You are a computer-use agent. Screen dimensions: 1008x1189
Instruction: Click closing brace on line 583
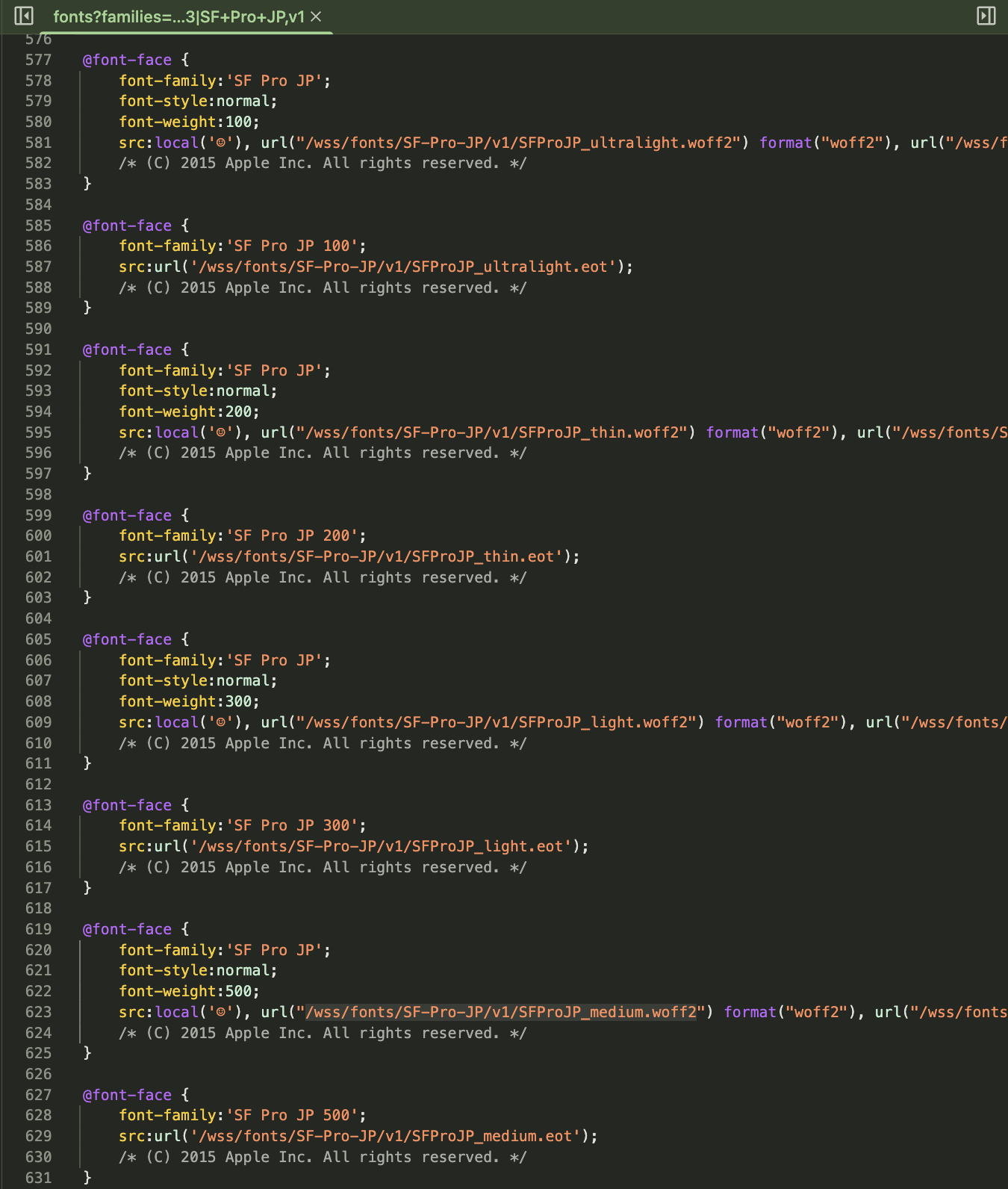(87, 184)
